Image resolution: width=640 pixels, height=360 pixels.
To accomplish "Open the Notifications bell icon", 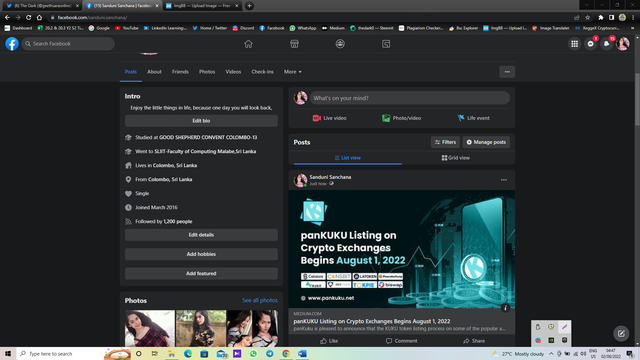I will coord(607,44).
